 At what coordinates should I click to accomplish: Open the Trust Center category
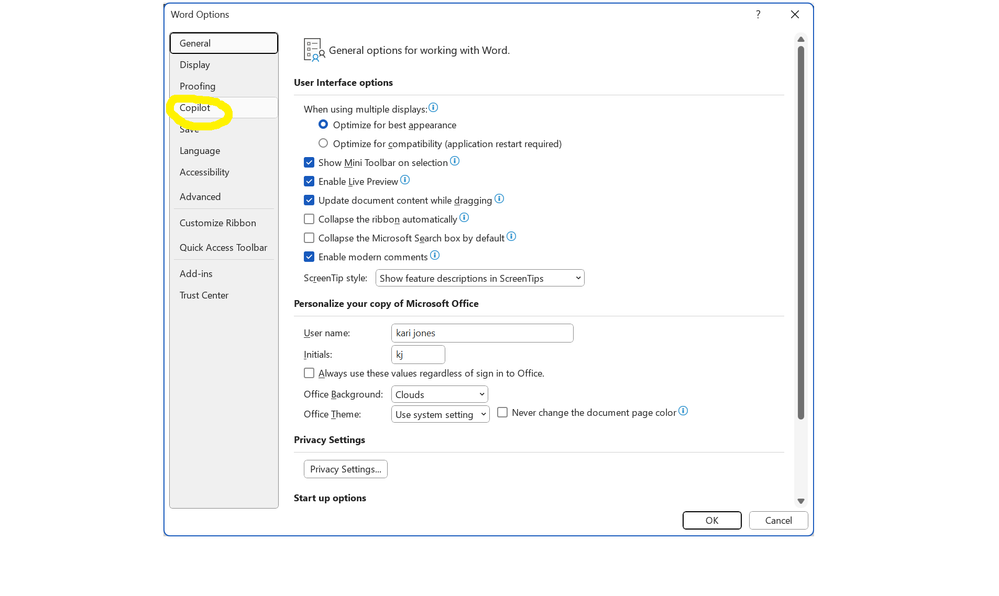click(x=224, y=295)
